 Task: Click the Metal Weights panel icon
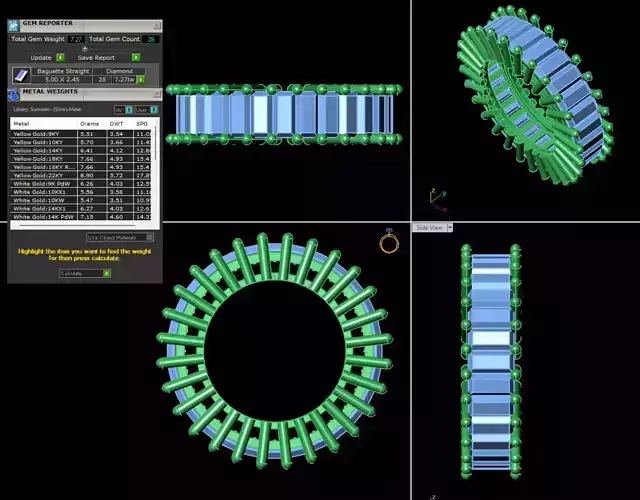[13, 94]
